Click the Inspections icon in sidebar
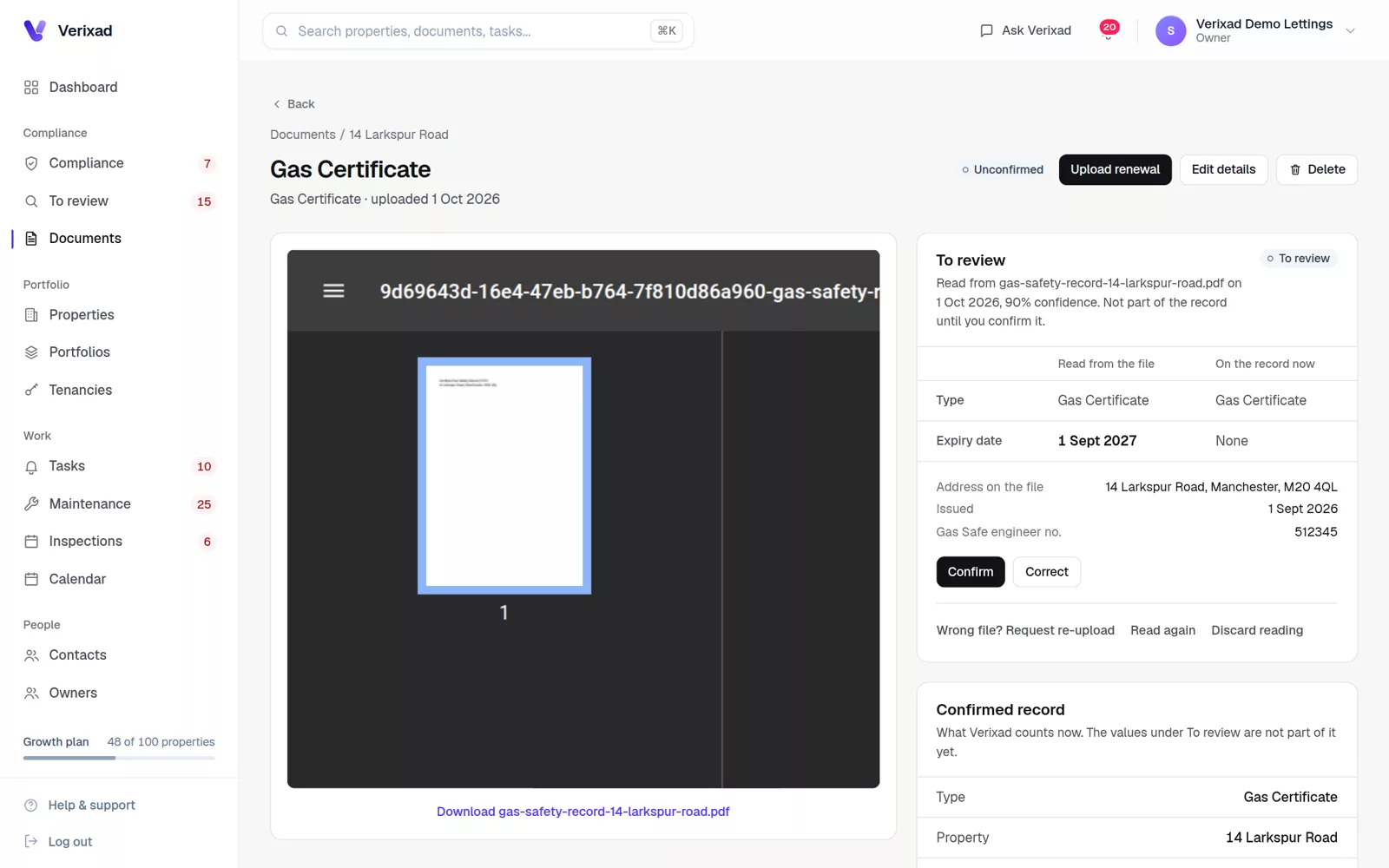This screenshot has width=1389, height=868. point(31,542)
